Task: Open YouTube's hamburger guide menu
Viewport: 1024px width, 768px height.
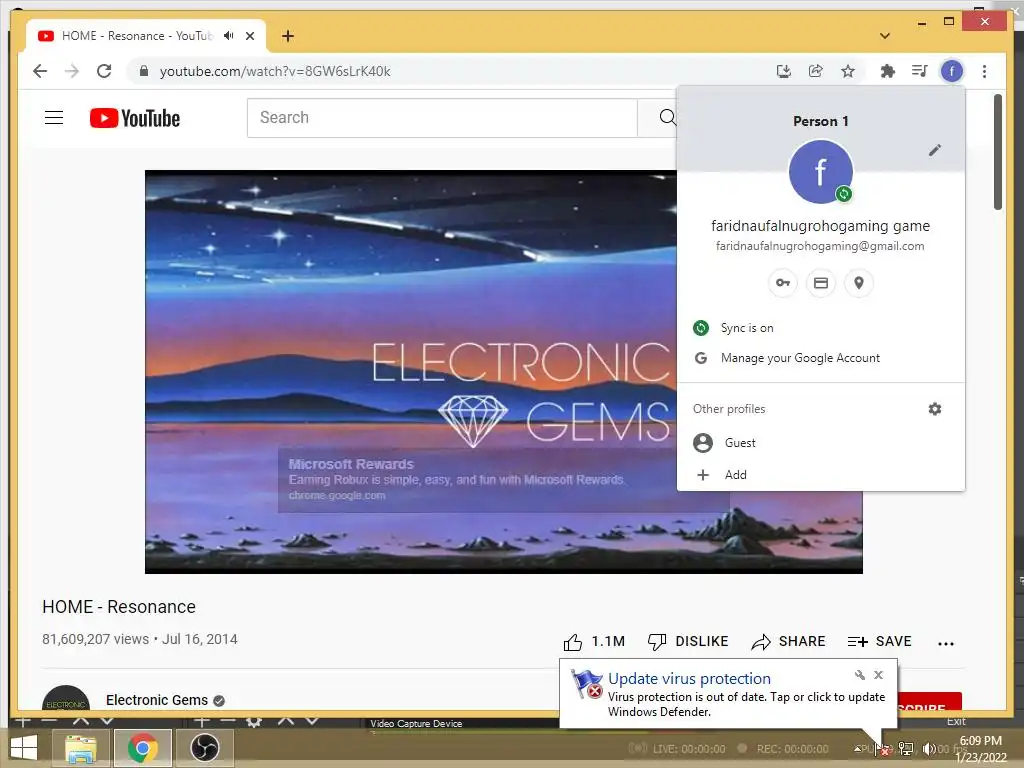Action: (54, 118)
